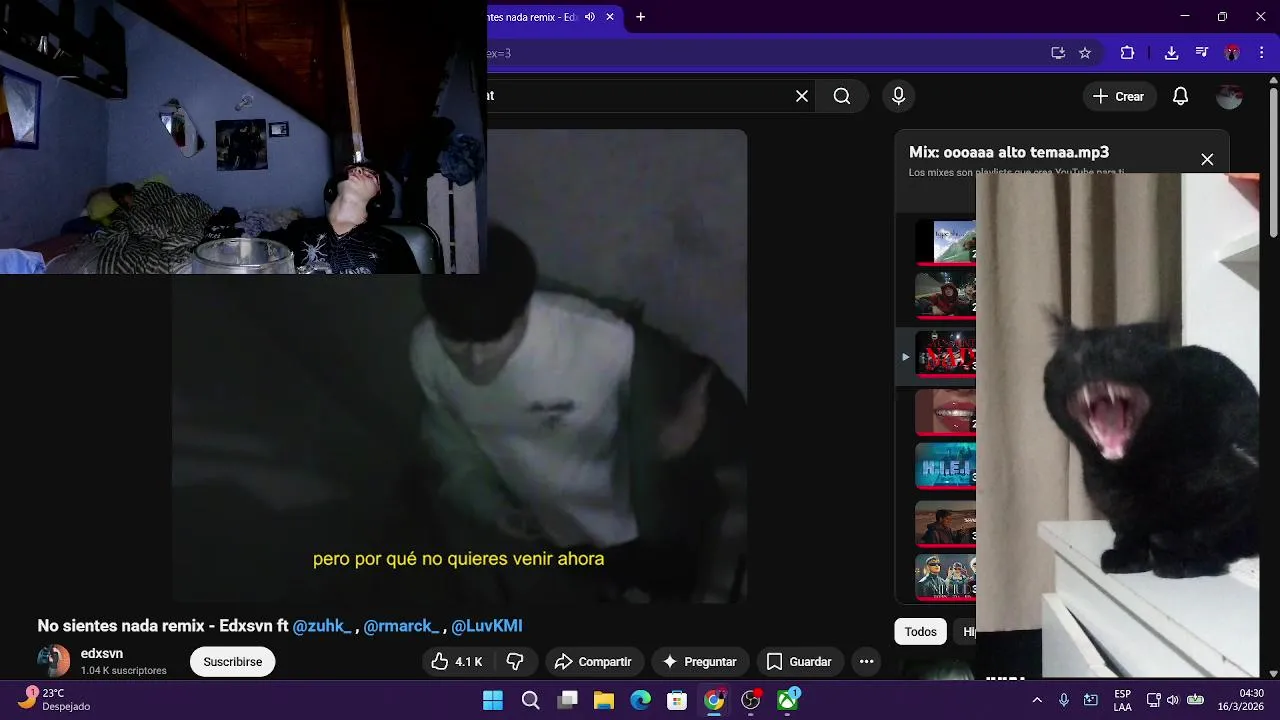Open the Xbox app on the taskbar
Image resolution: width=1280 pixels, height=720 pixels.
tap(788, 701)
